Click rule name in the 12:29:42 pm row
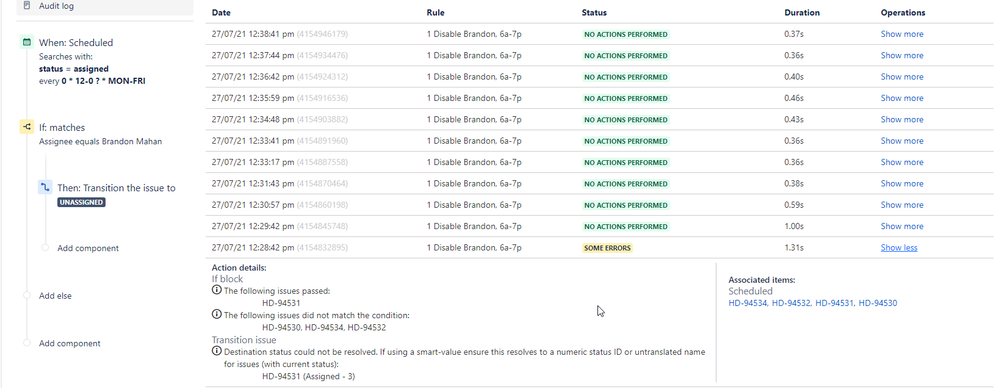Screen dimensions: 999x388 (473, 226)
